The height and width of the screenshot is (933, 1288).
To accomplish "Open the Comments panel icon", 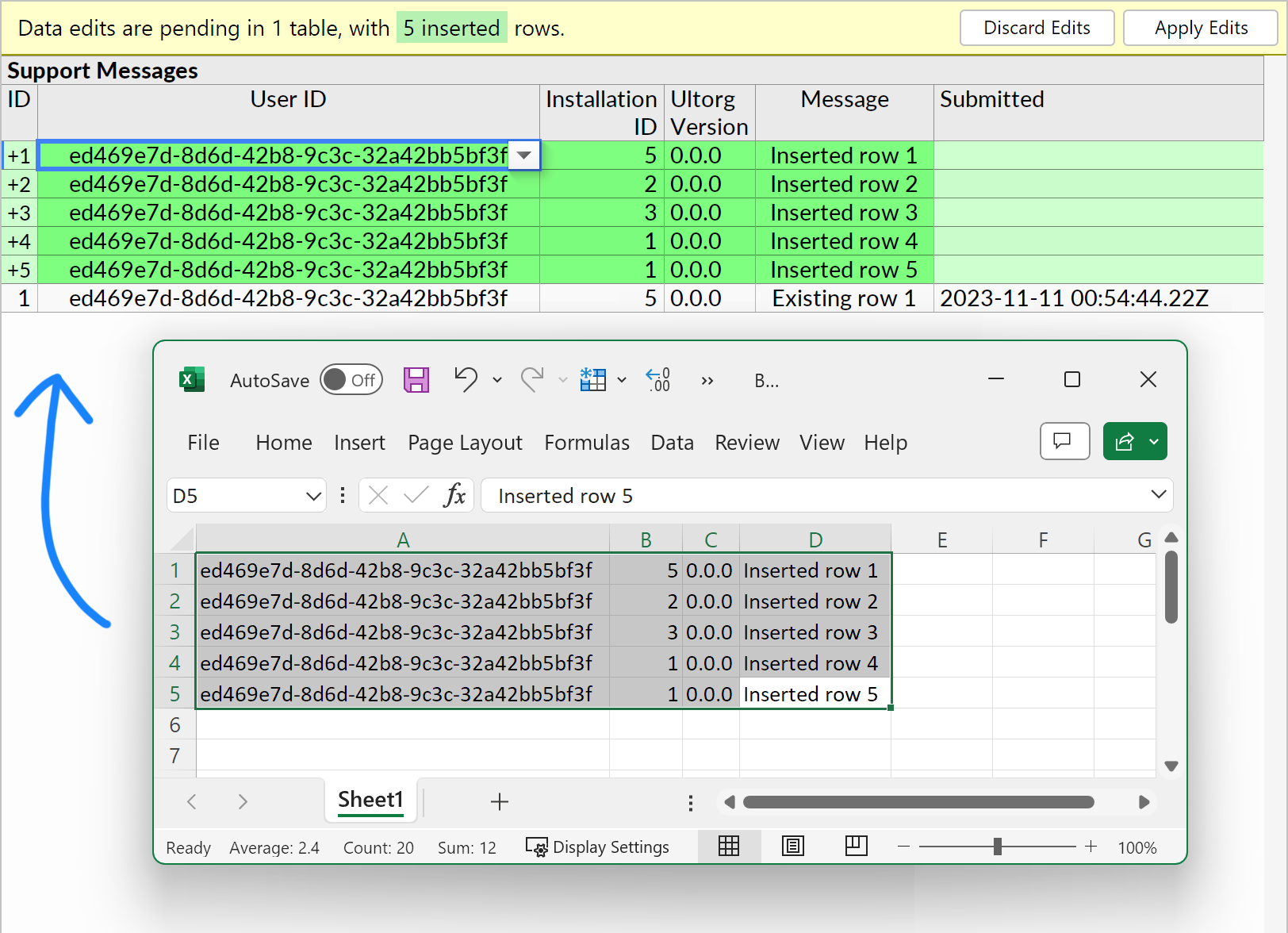I will coord(1064,441).
